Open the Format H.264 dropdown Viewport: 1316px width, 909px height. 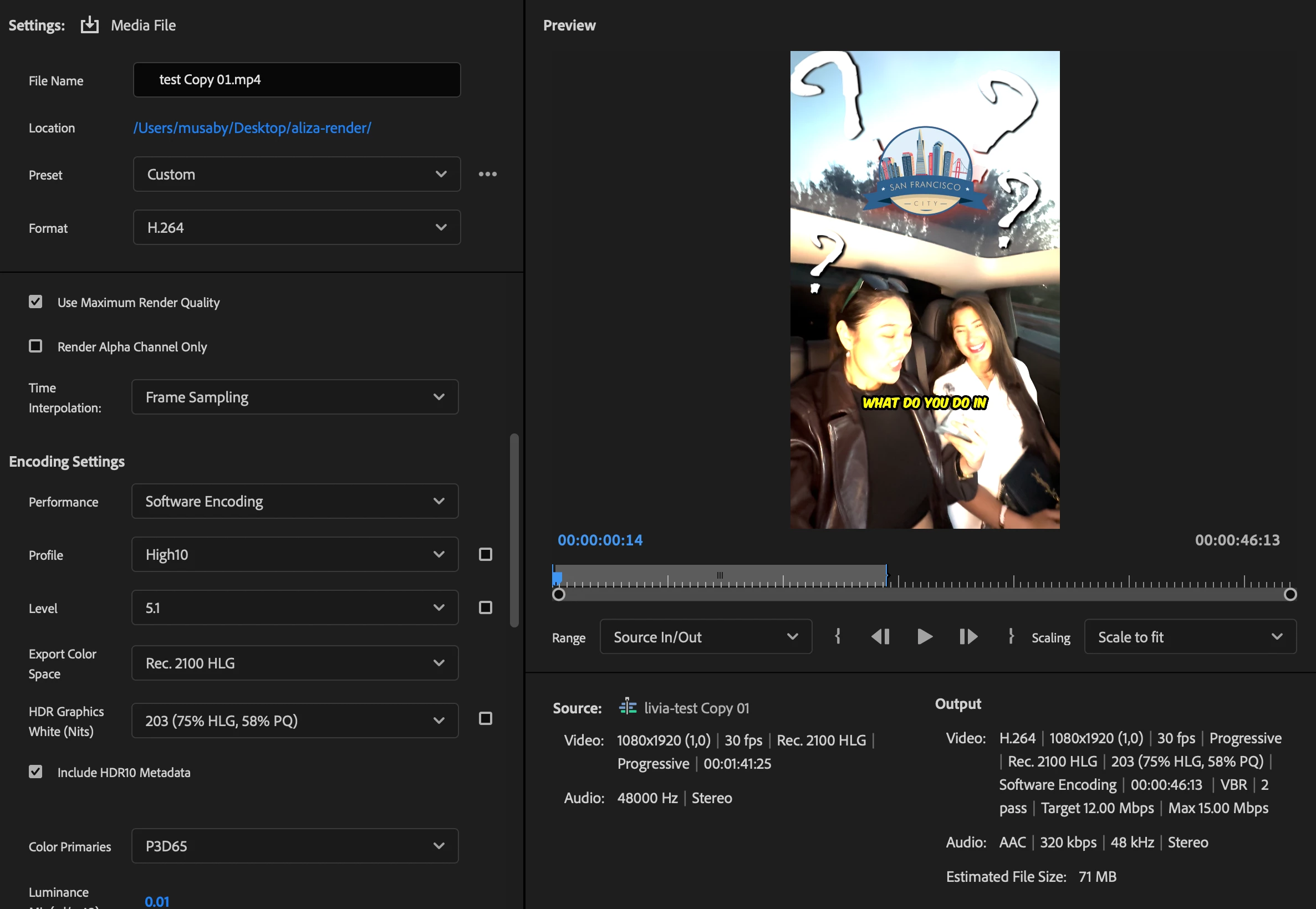click(296, 228)
